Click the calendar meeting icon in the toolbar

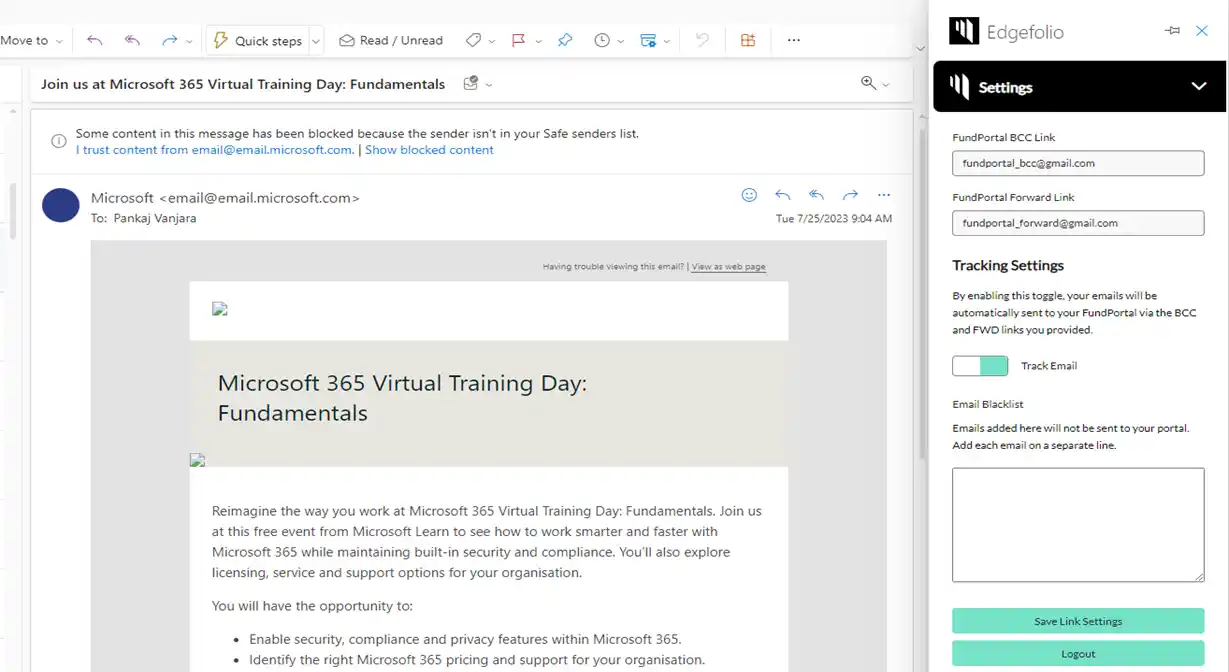(x=648, y=40)
